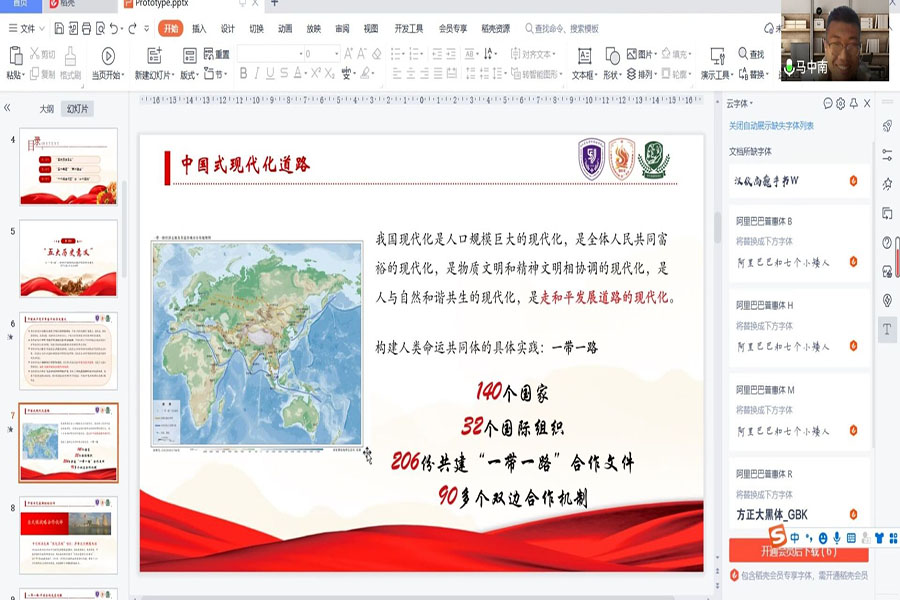Click the New Slide (新建幻灯片) icon
Screen dimensions: 900x600
click(154, 56)
